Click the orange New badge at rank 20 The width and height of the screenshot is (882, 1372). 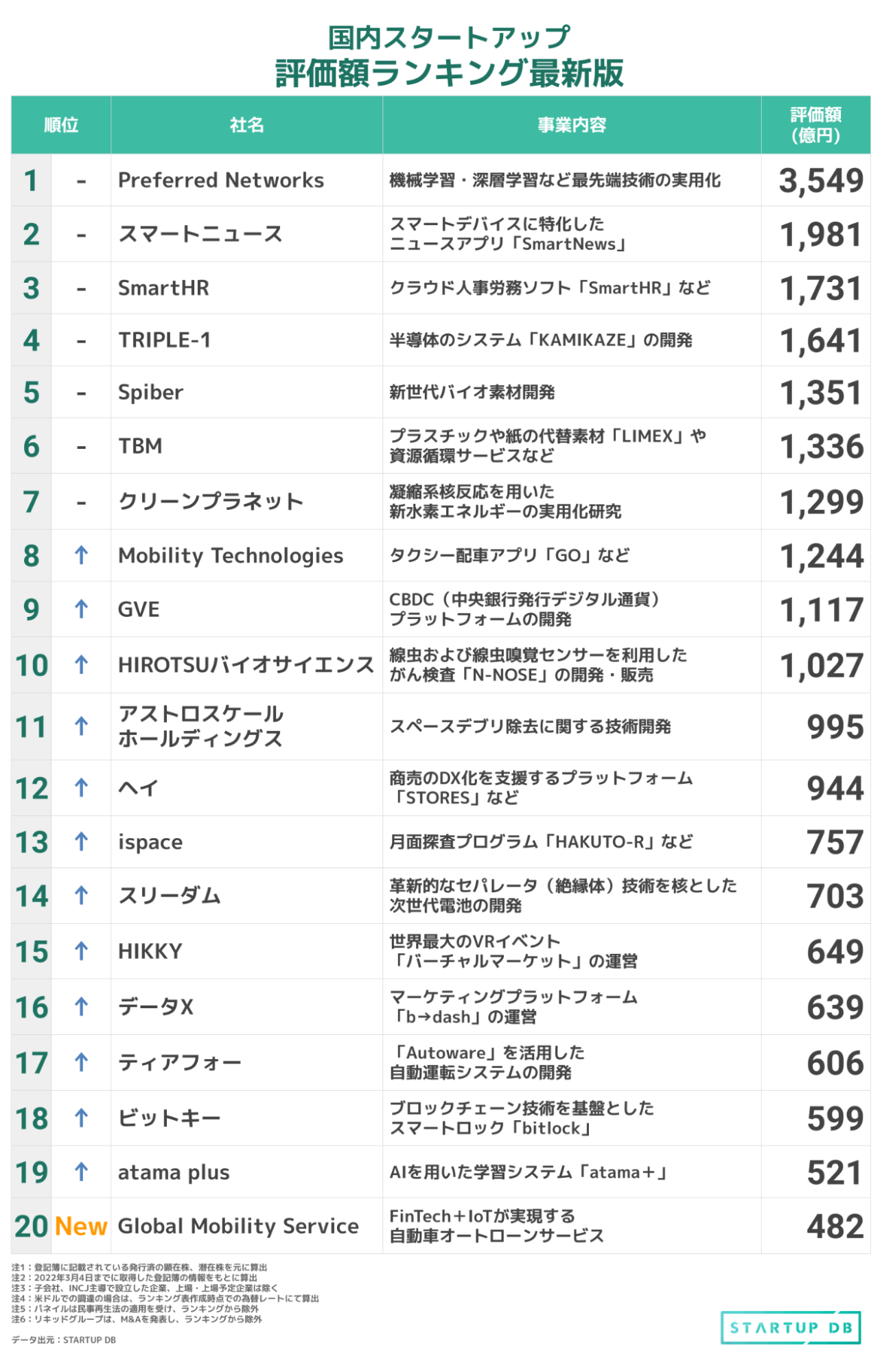81,1226
